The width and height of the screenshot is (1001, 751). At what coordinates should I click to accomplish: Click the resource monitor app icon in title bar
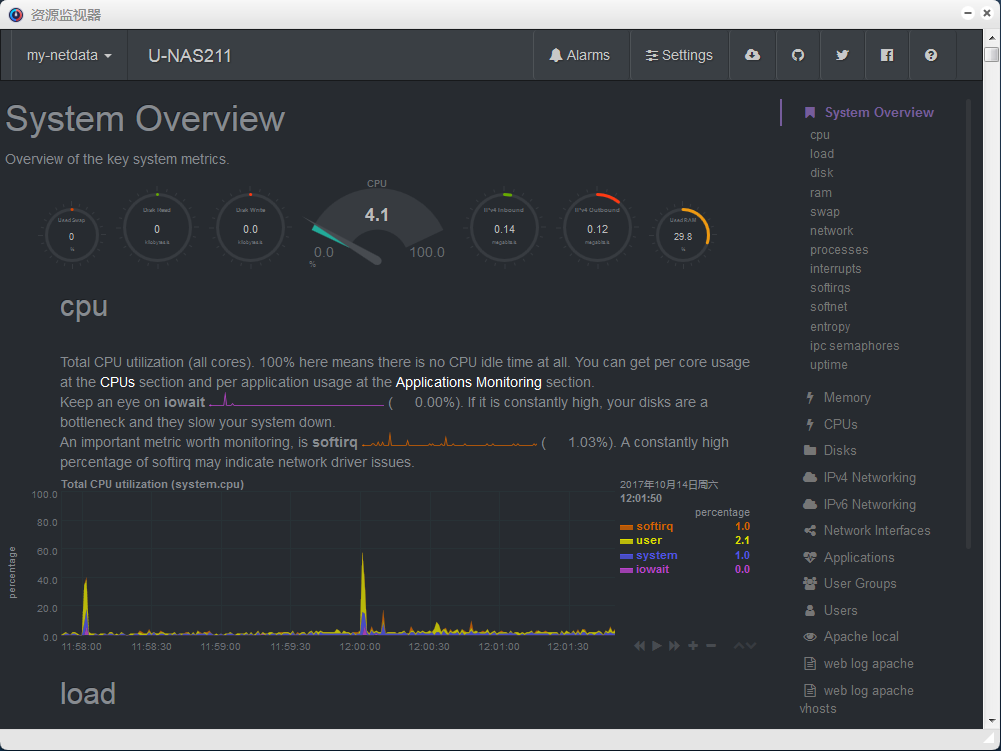click(x=16, y=15)
